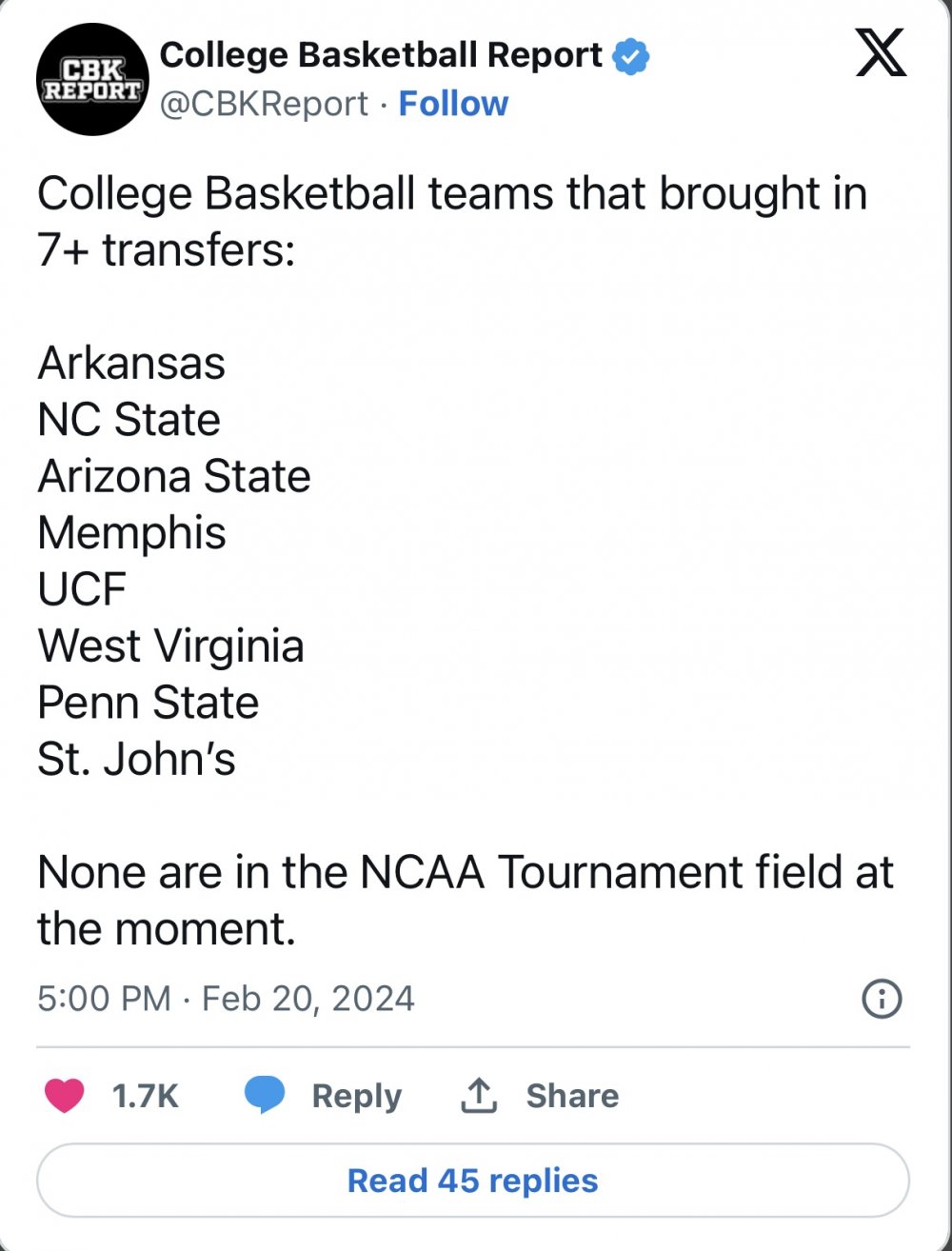Open the CBK Report profile avatar
The height and width of the screenshot is (1251, 952).
[x=92, y=79]
